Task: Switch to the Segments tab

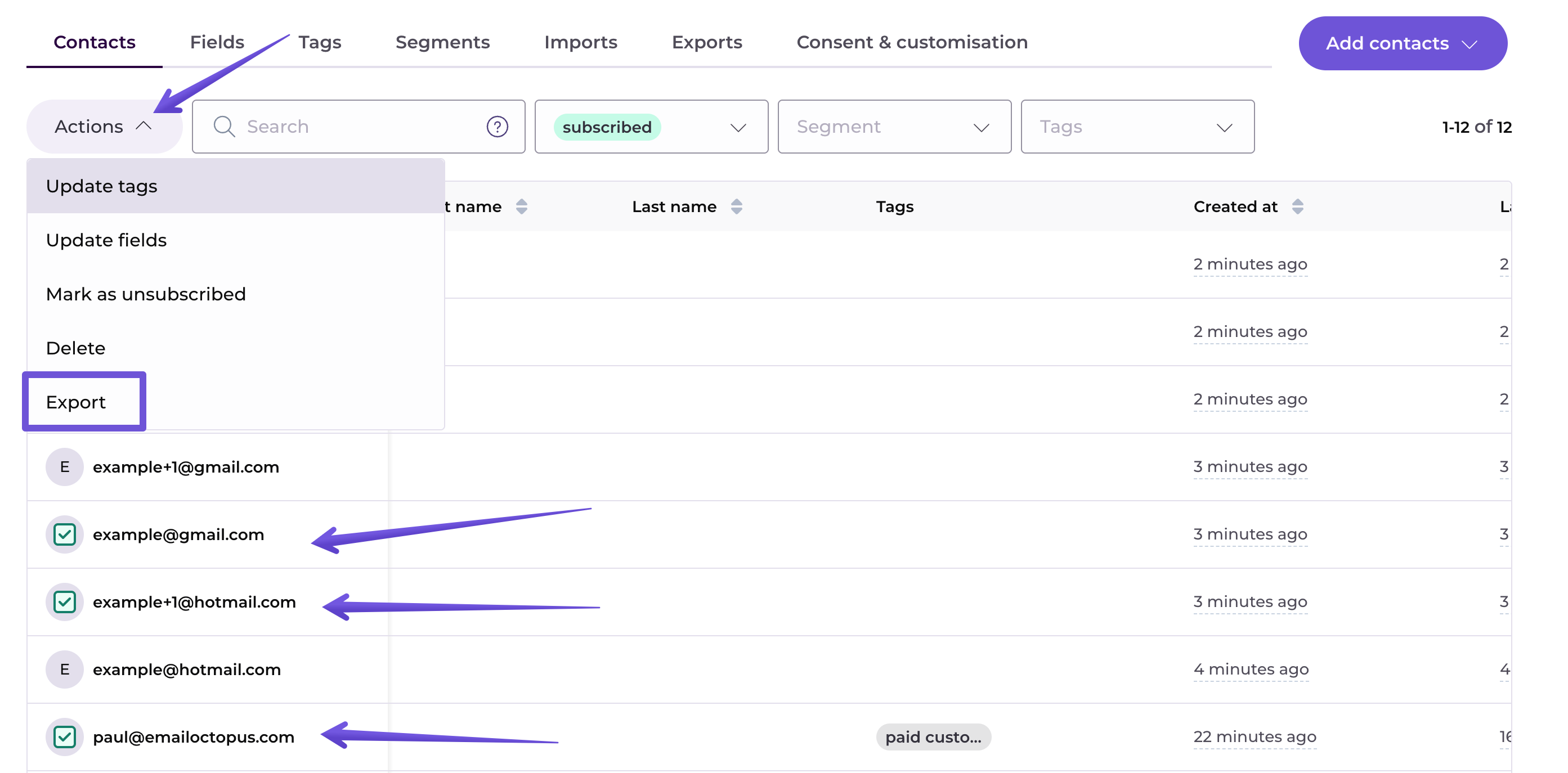Action: coord(442,42)
